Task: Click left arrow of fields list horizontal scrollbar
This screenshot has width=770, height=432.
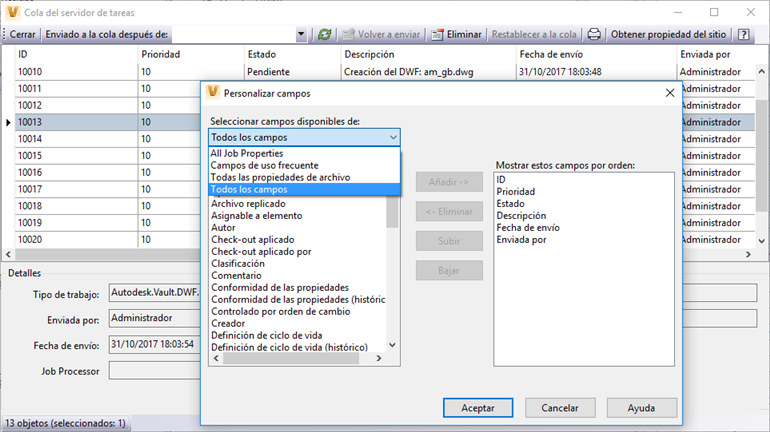Action: pyautogui.click(x=217, y=358)
